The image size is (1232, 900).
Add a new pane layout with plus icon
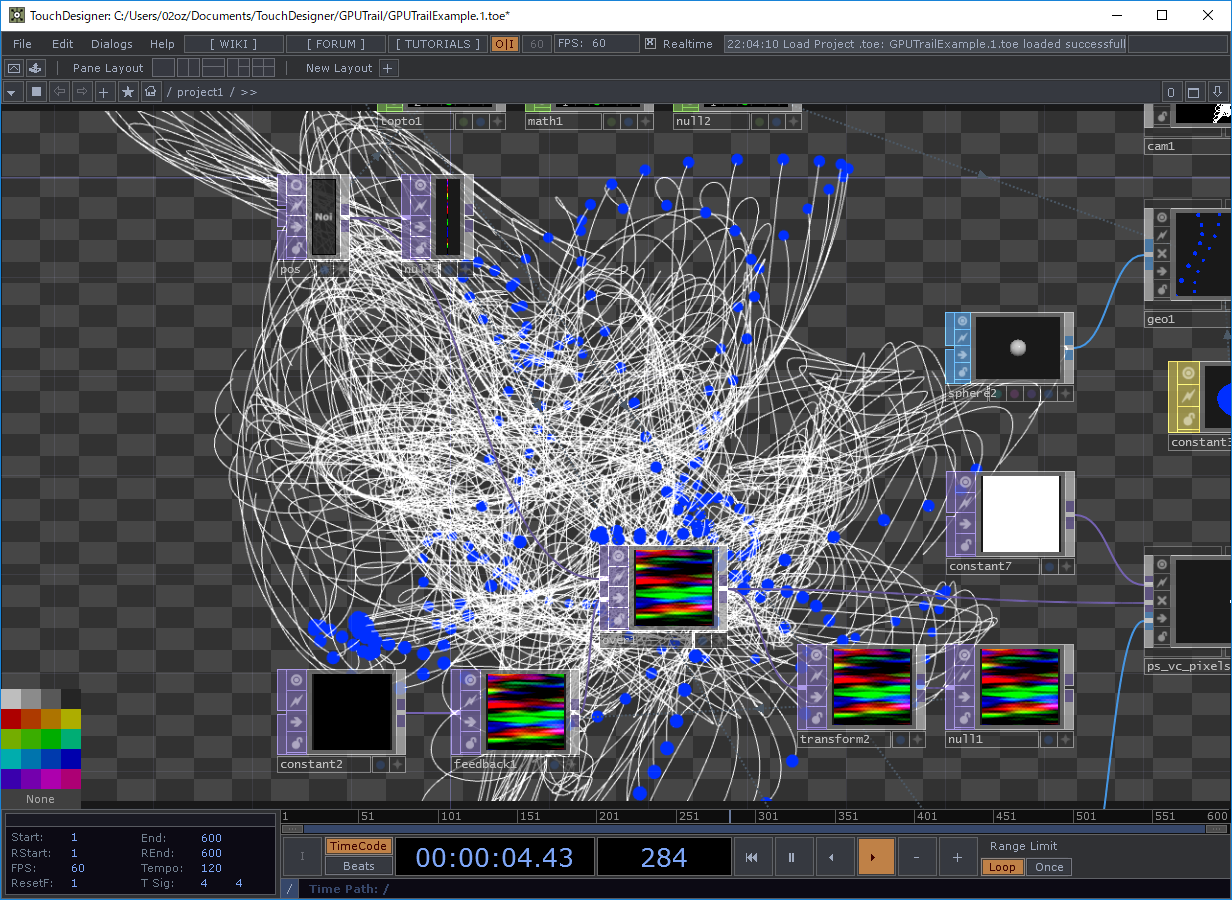389,68
